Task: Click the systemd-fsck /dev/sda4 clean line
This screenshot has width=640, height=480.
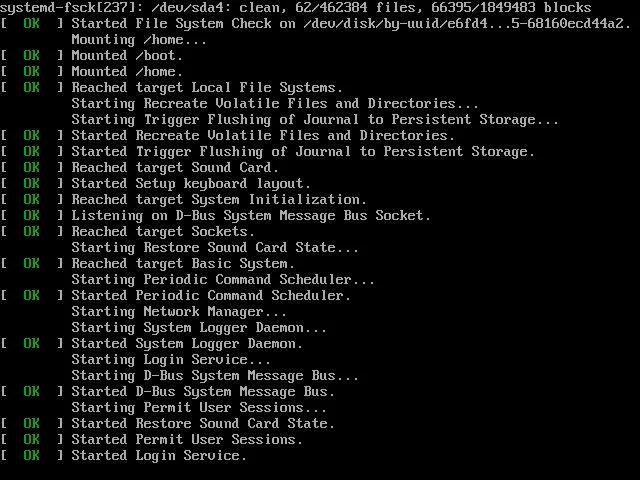Action: click(x=296, y=7)
